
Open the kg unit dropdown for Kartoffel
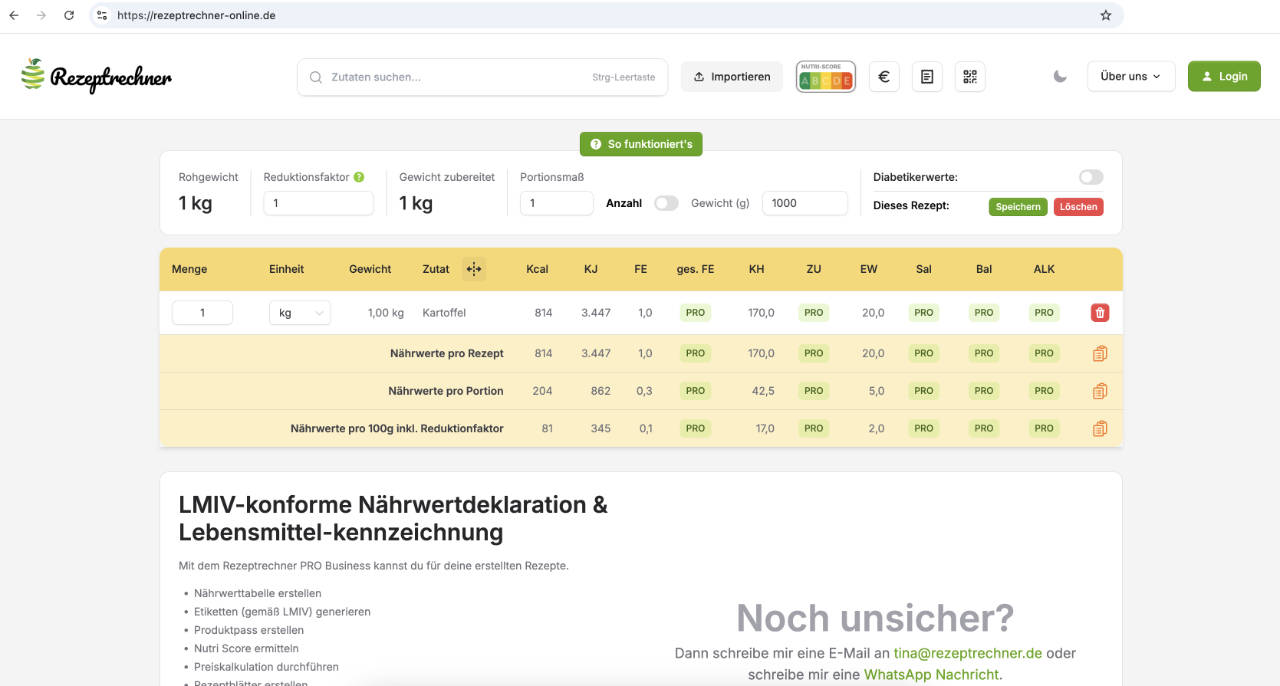click(x=299, y=312)
